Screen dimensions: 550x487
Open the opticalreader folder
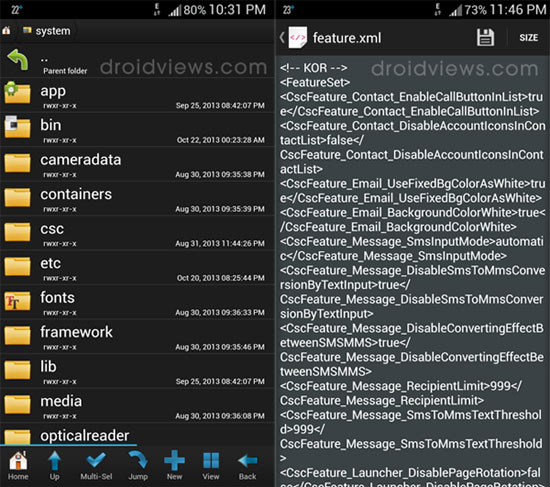(x=137, y=434)
